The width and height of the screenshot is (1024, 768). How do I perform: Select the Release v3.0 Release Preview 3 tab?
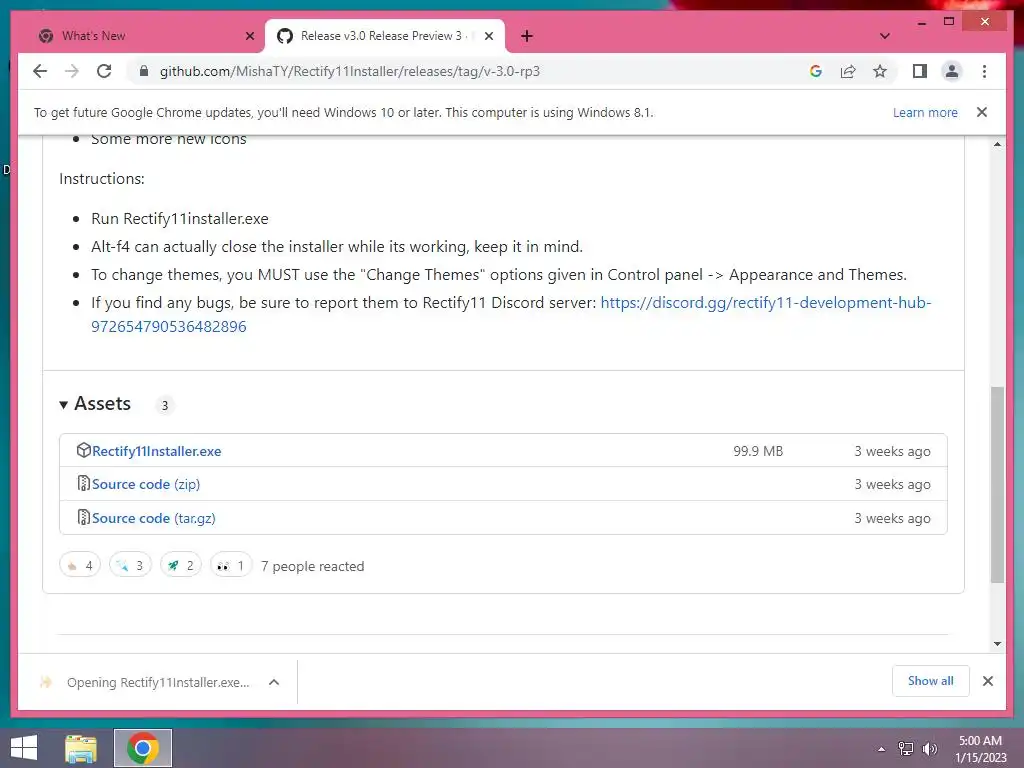coord(385,36)
